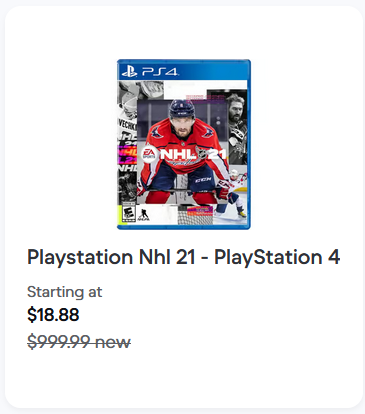Click the NHLPA logo on cover
This screenshot has height=414, width=365.
144,214
